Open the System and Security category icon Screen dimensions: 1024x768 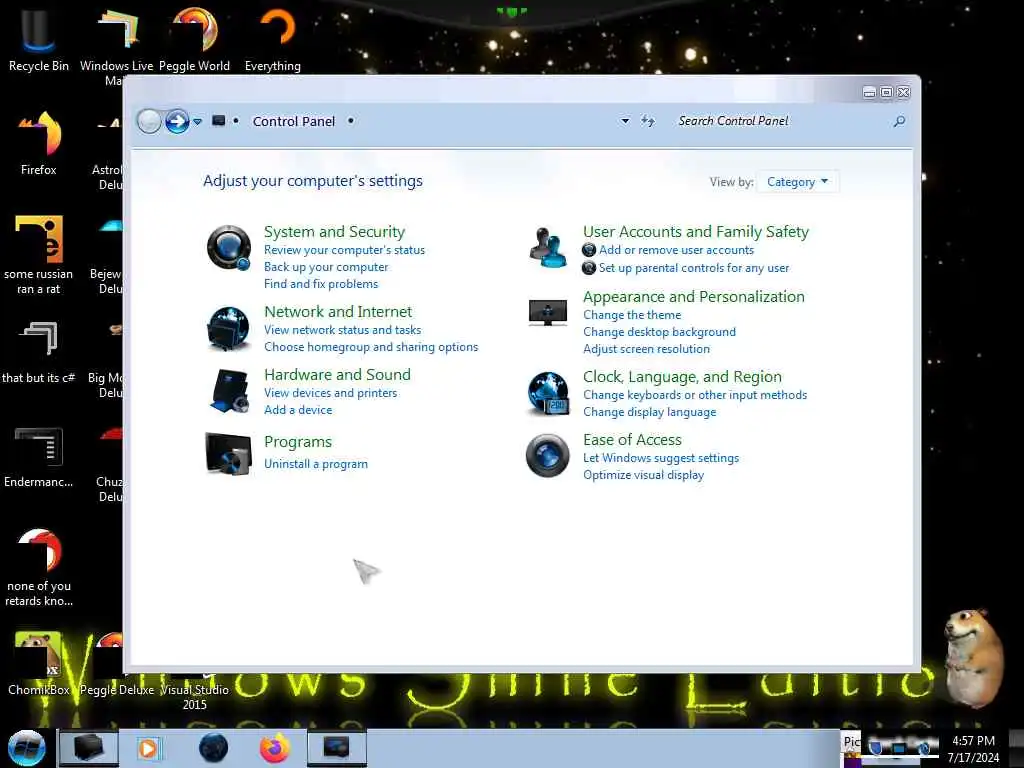point(229,248)
